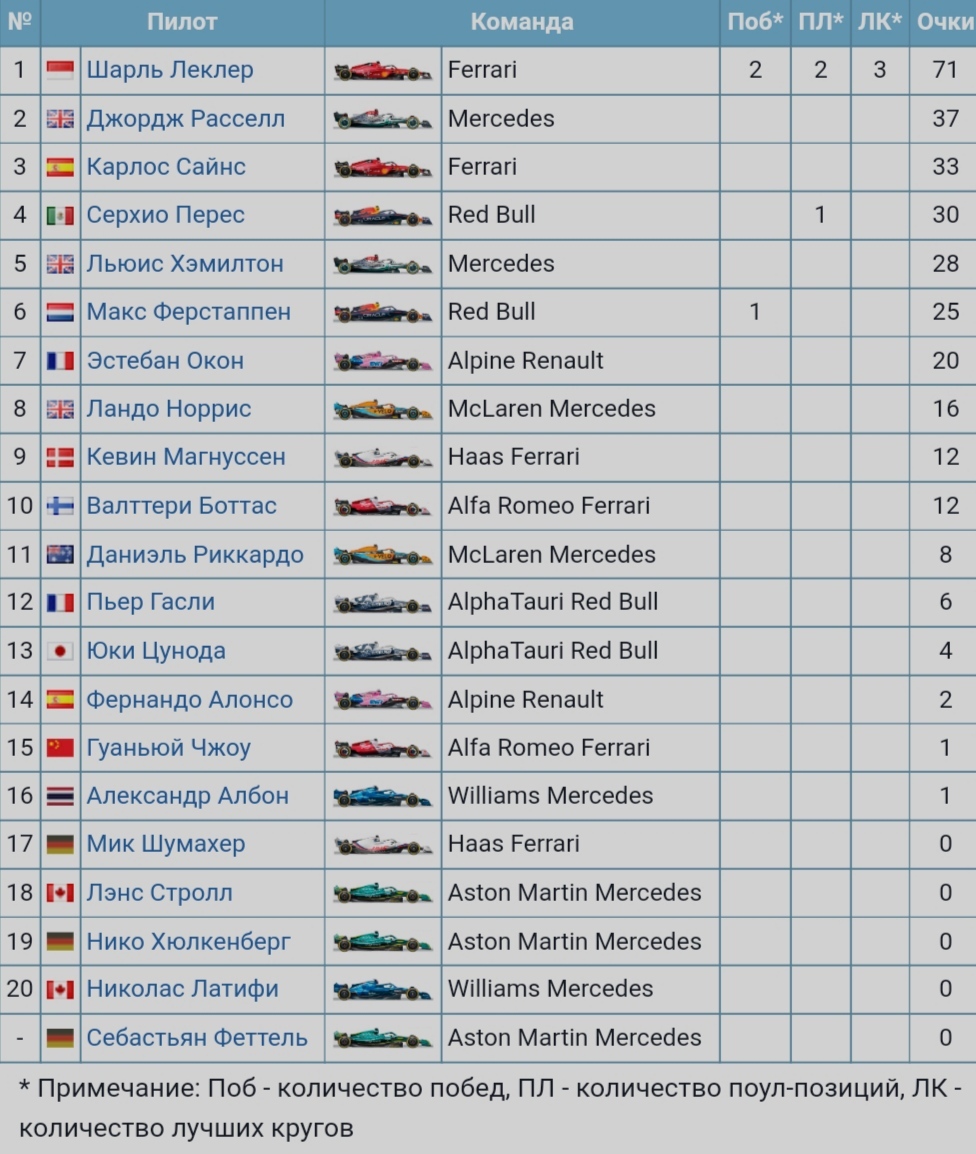Click the orange McLaren car in Ландо Норрис's row
Screen dimensions: 976x1154
[383, 411]
